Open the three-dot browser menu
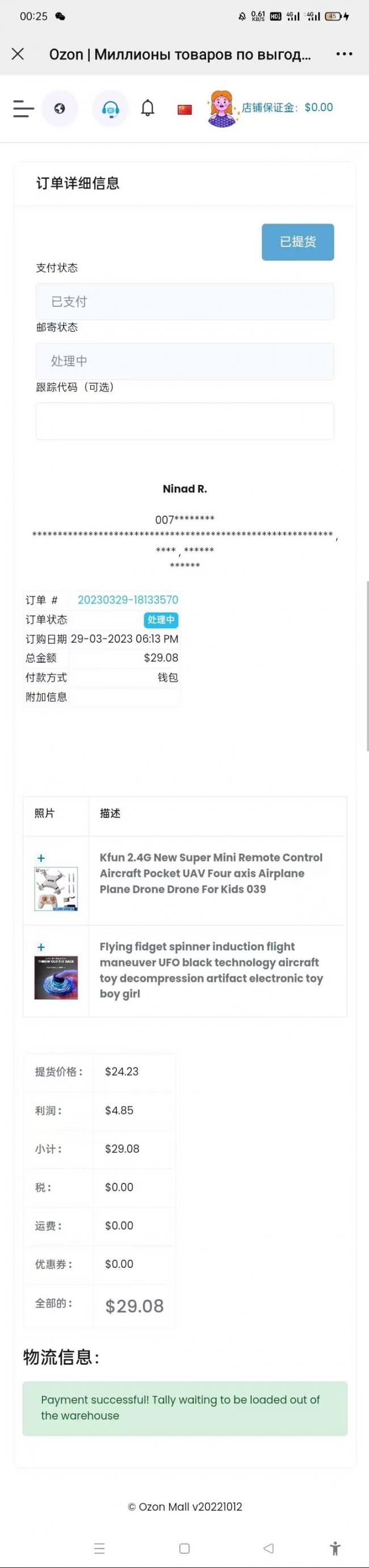The height and width of the screenshot is (1568, 369). 344,54
